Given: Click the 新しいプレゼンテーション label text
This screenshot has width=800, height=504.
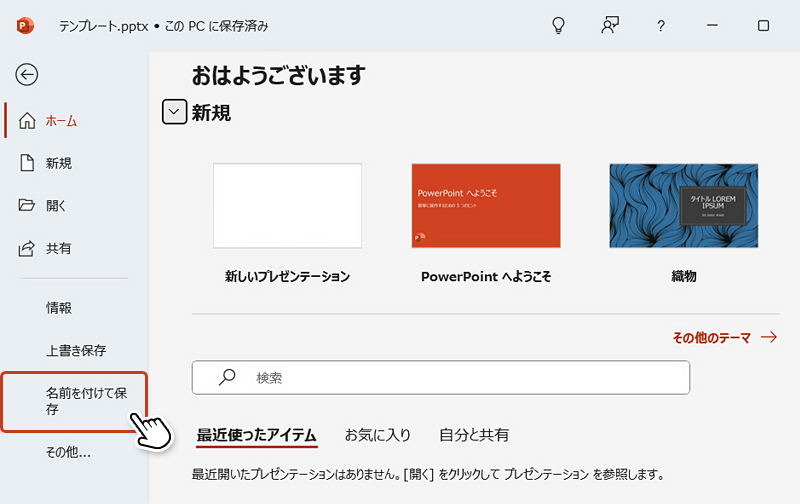Looking at the screenshot, I should 287,276.
